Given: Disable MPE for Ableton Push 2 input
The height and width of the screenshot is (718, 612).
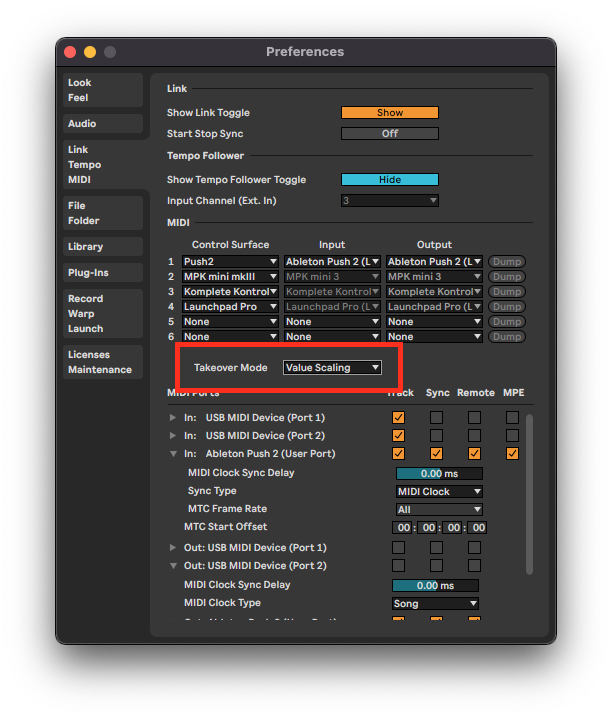Looking at the screenshot, I should 512,454.
